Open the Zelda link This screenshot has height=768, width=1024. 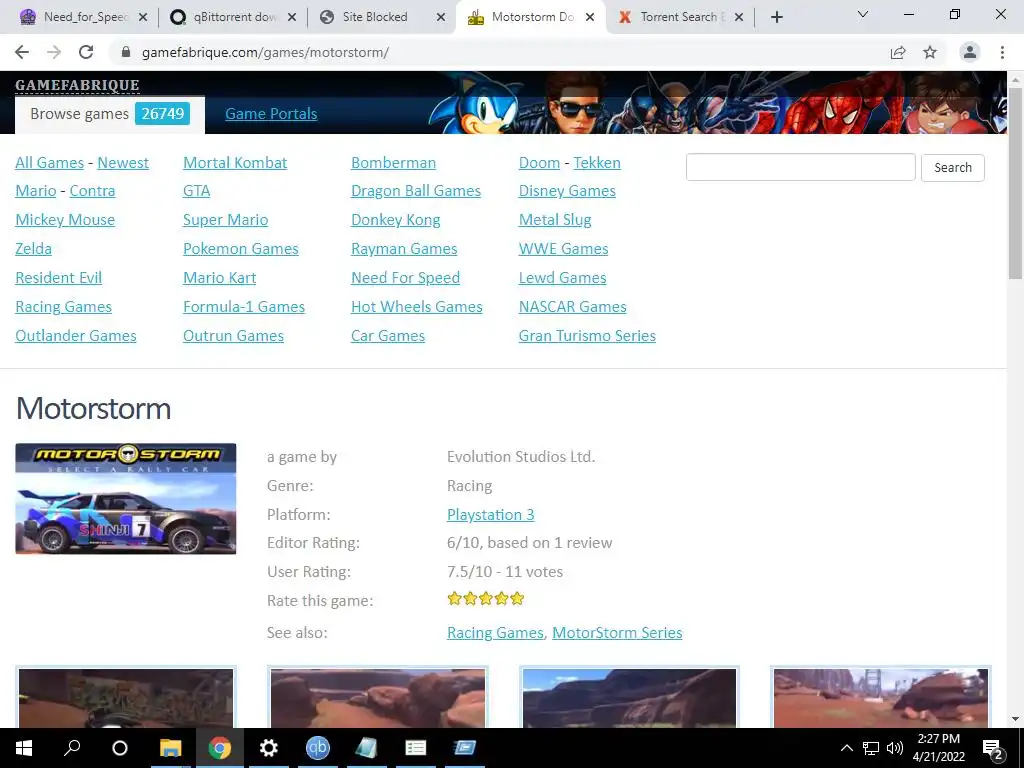tap(33, 249)
